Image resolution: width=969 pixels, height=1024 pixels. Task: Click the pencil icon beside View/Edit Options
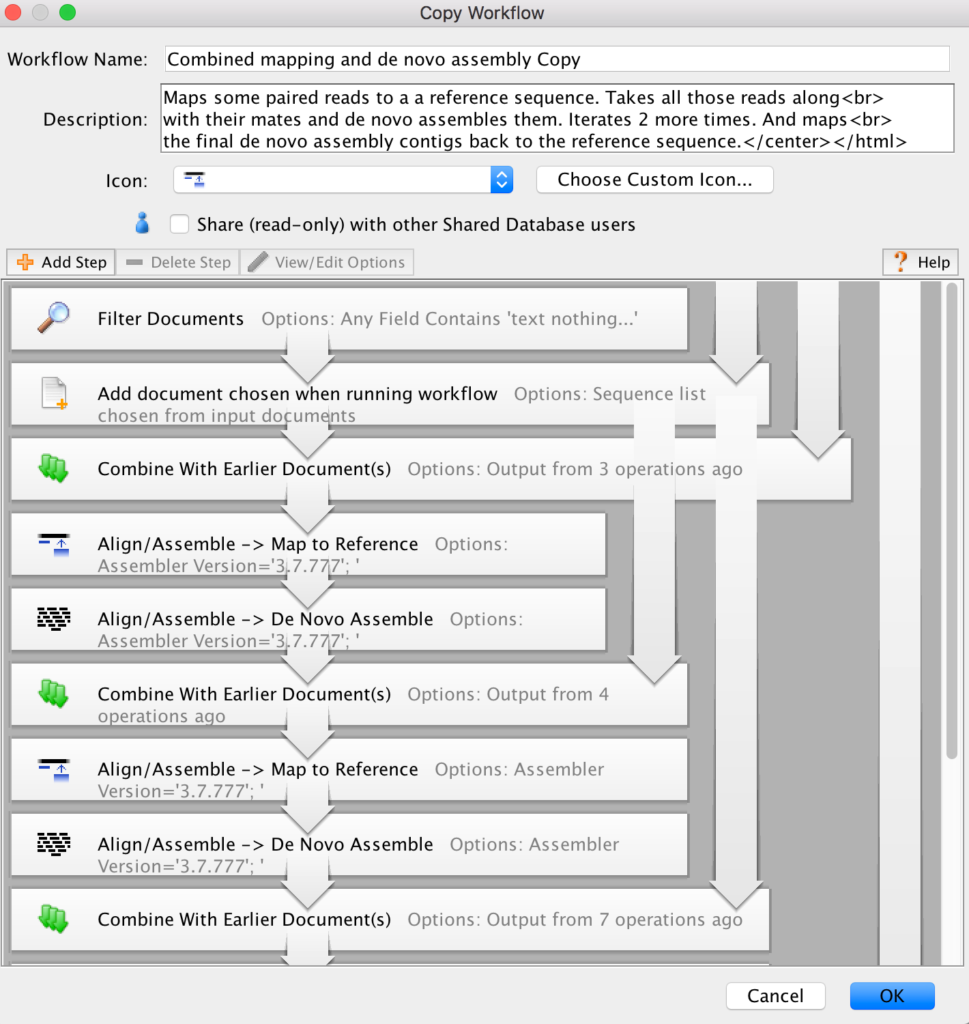tap(259, 261)
